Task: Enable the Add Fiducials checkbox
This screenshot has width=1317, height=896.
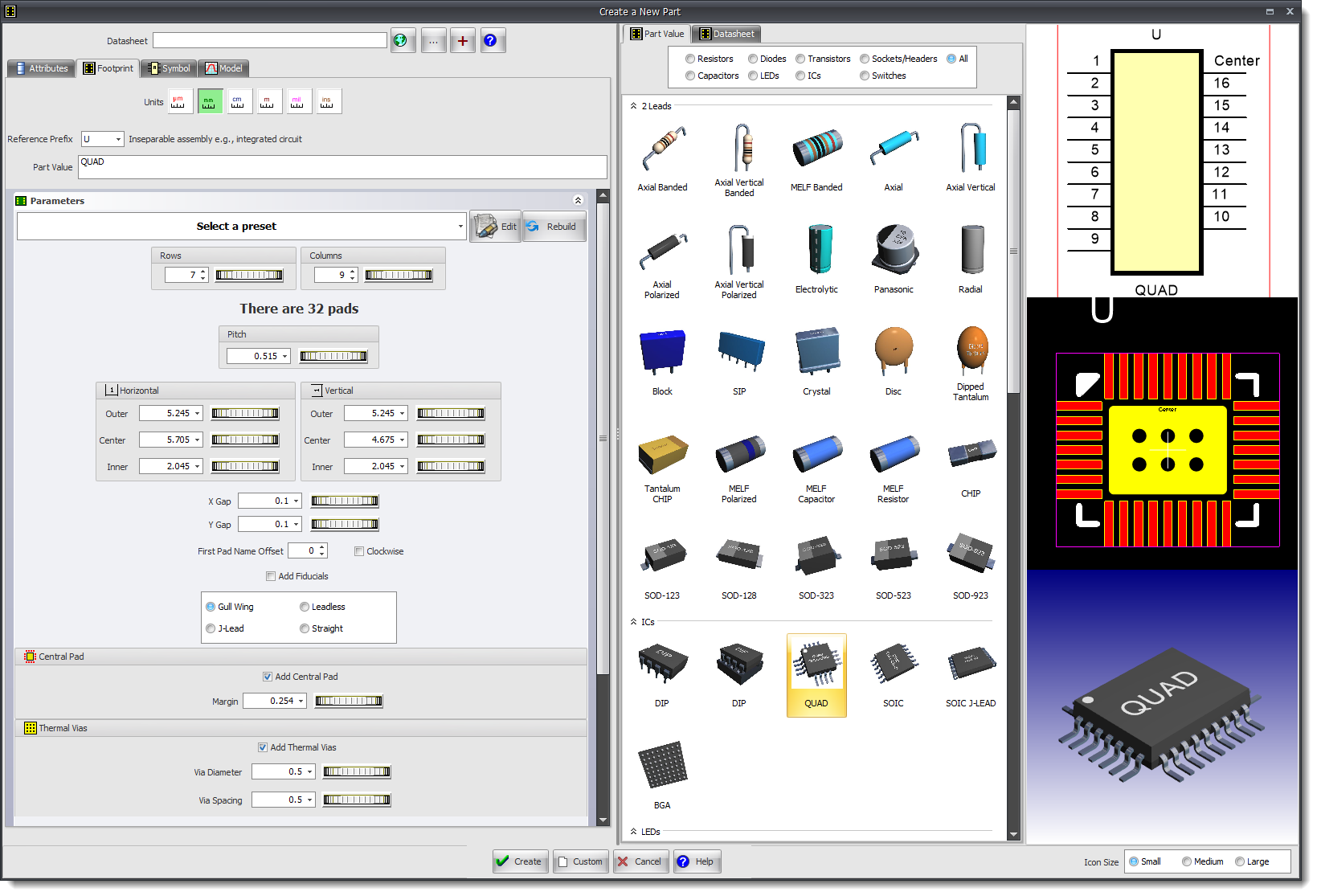Action: click(271, 576)
